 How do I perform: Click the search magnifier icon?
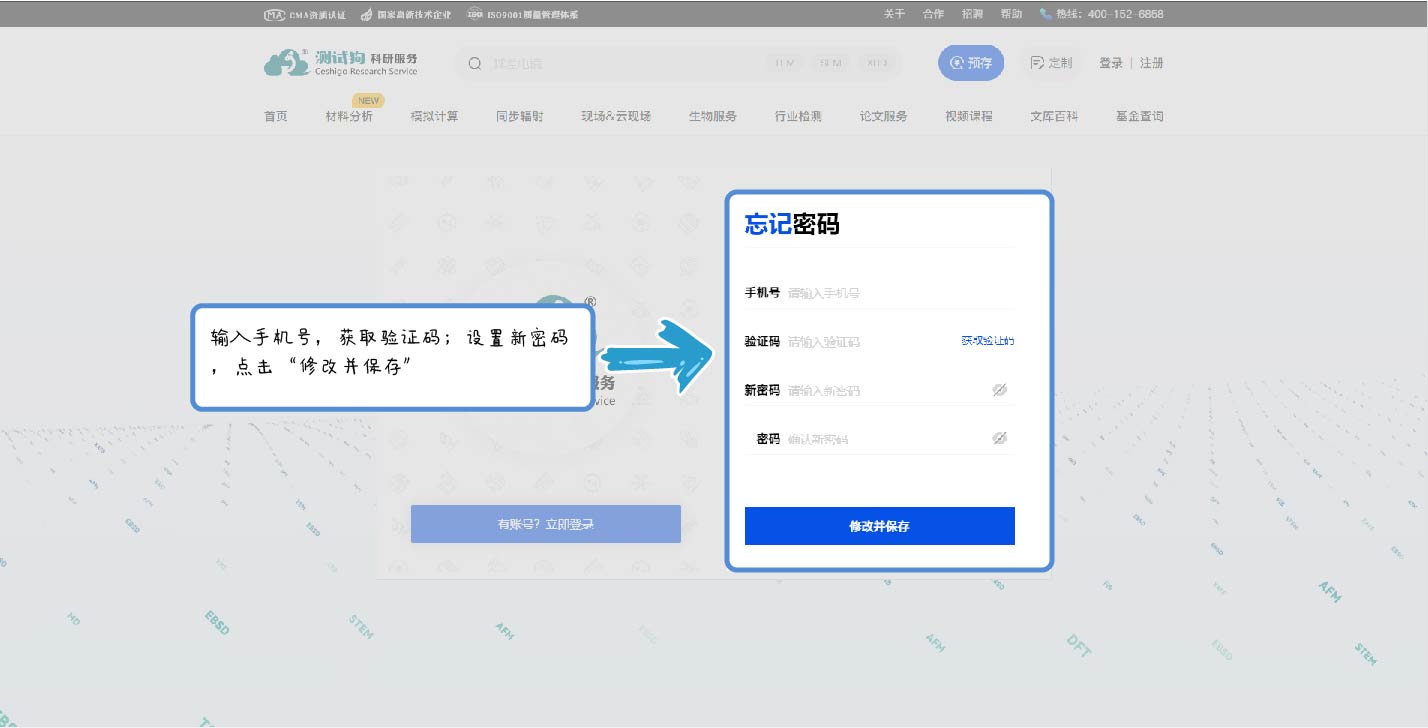[x=473, y=62]
